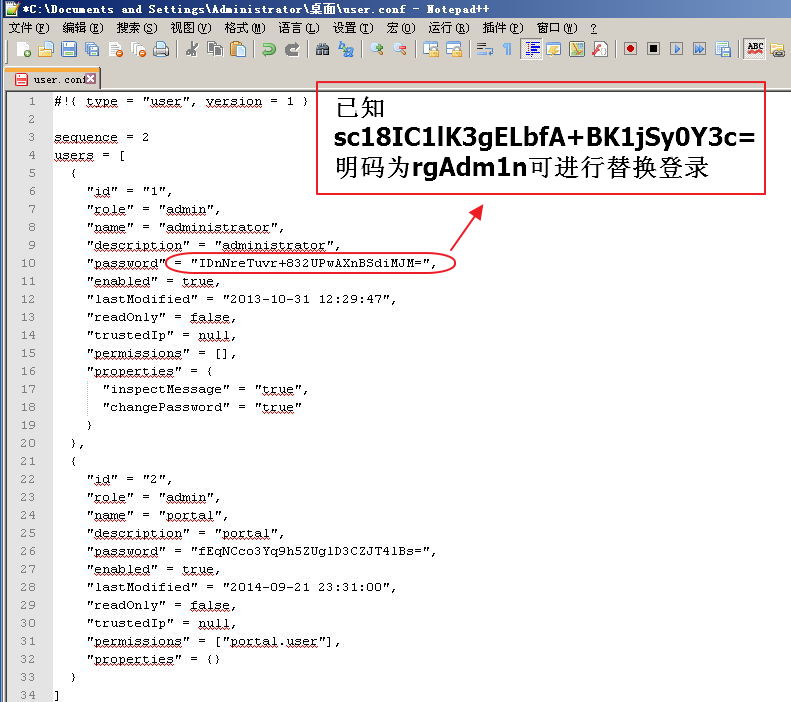Open the 搜索(S) menu
The height and width of the screenshot is (702, 791).
coord(137,28)
